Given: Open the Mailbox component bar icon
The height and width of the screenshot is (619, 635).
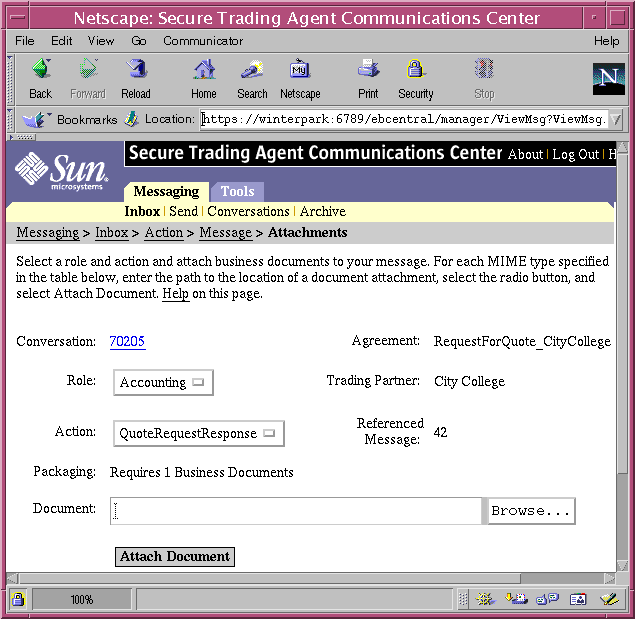Looking at the screenshot, I should click(x=516, y=599).
